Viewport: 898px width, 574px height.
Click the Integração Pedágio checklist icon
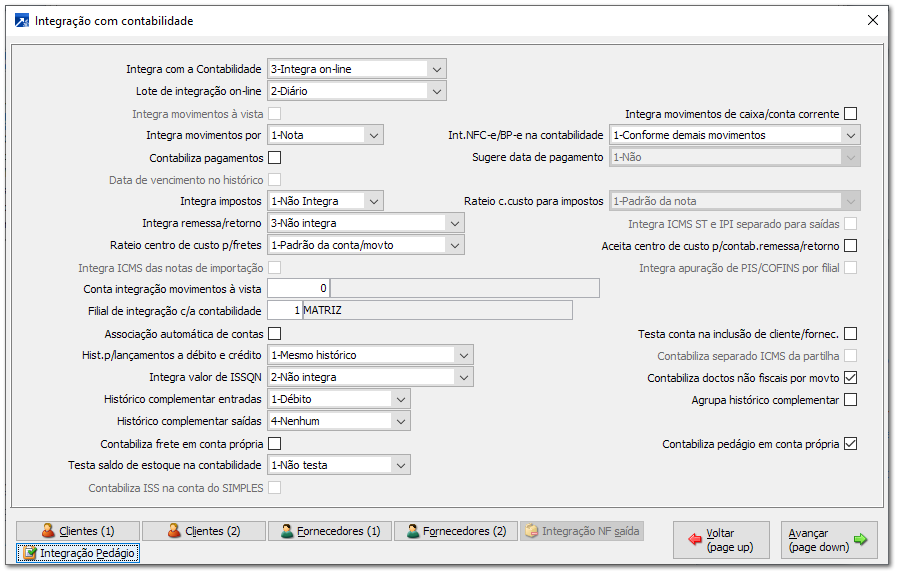[30, 553]
